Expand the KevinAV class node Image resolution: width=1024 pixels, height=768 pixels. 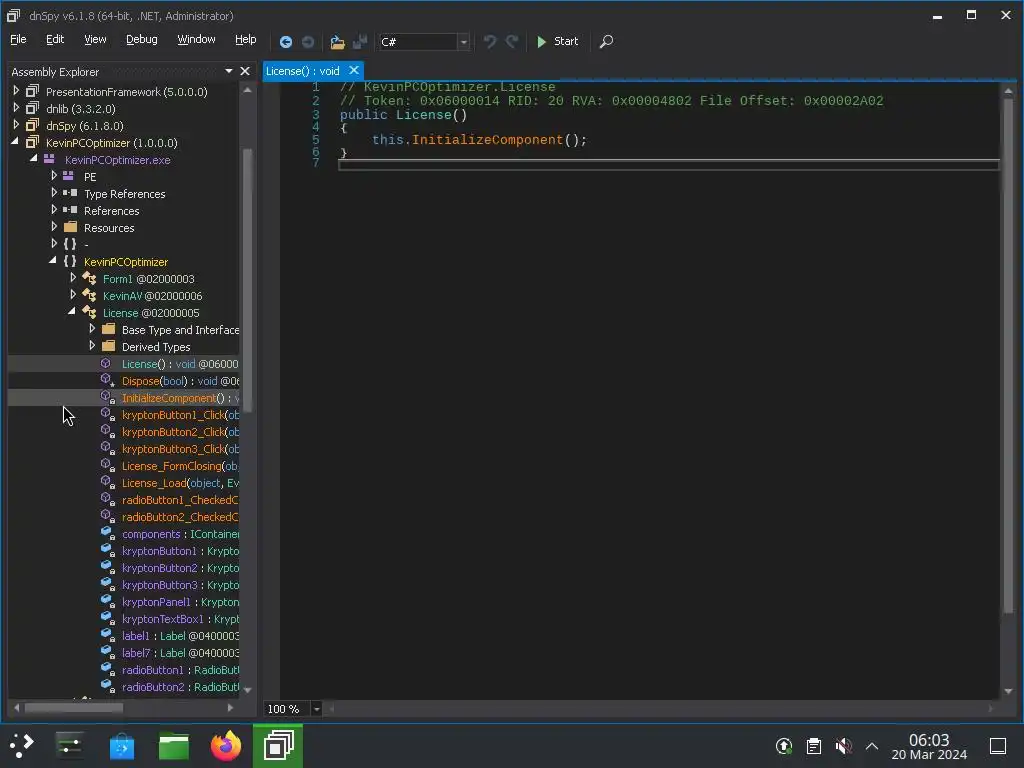pos(73,295)
